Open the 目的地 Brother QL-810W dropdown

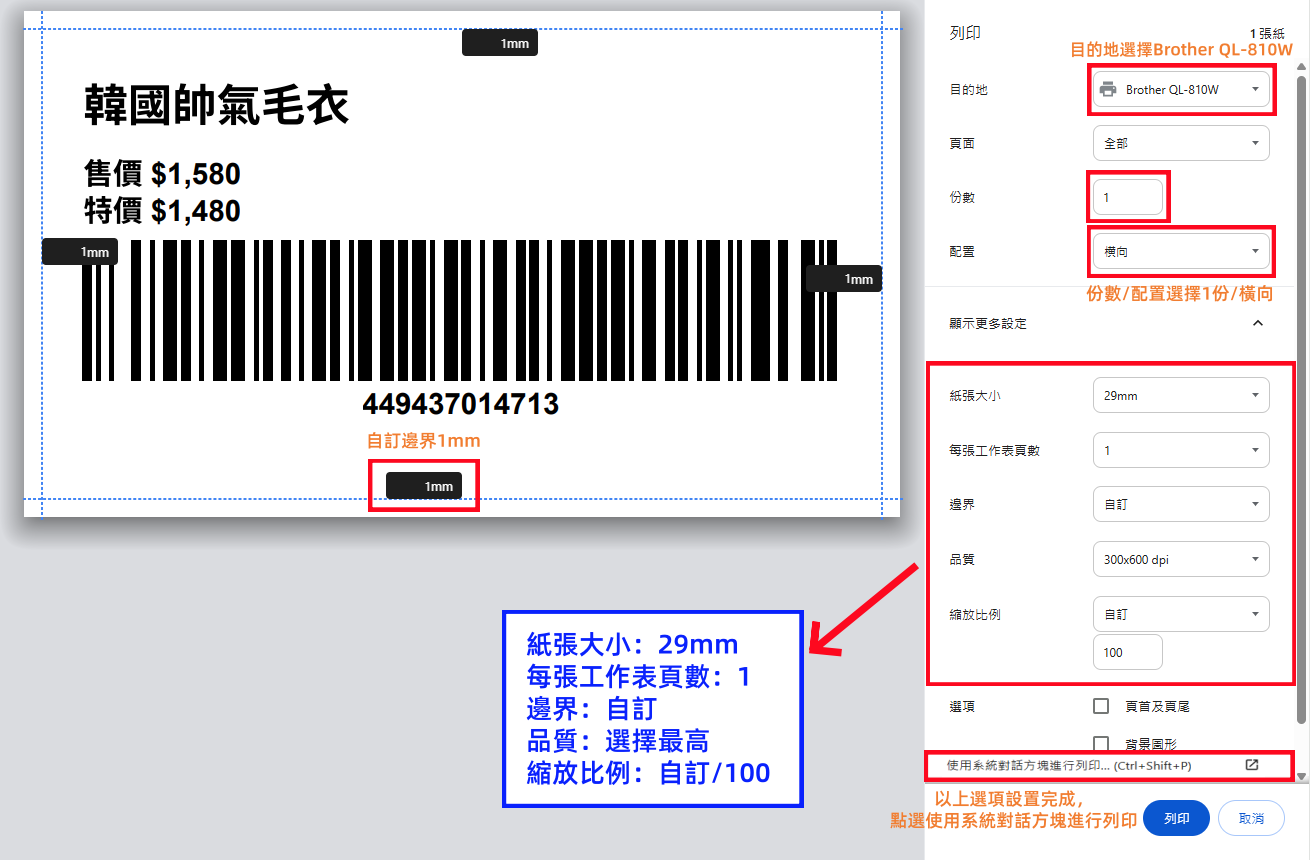1181,89
